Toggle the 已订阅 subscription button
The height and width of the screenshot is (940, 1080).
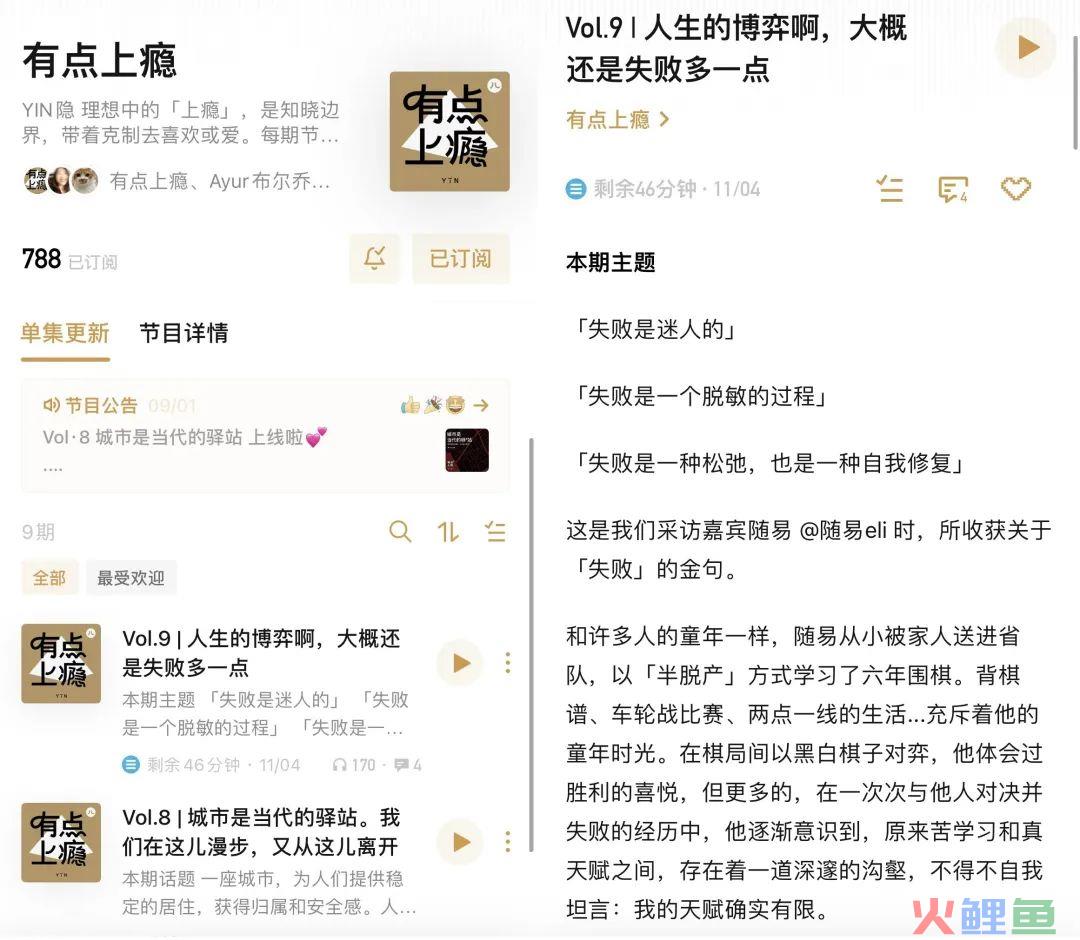pyautogui.click(x=460, y=258)
